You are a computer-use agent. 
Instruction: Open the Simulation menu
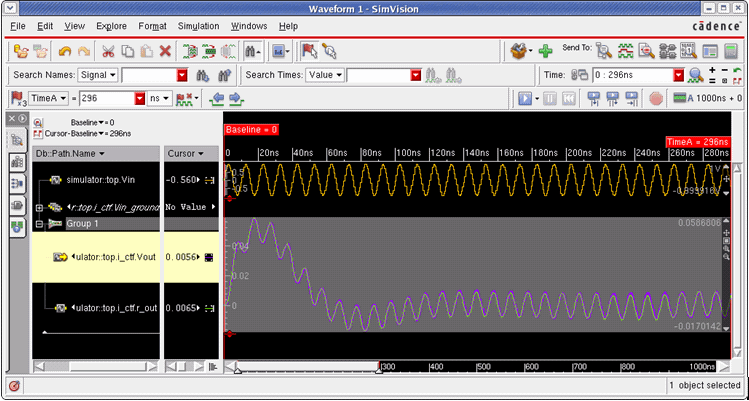pos(198,24)
